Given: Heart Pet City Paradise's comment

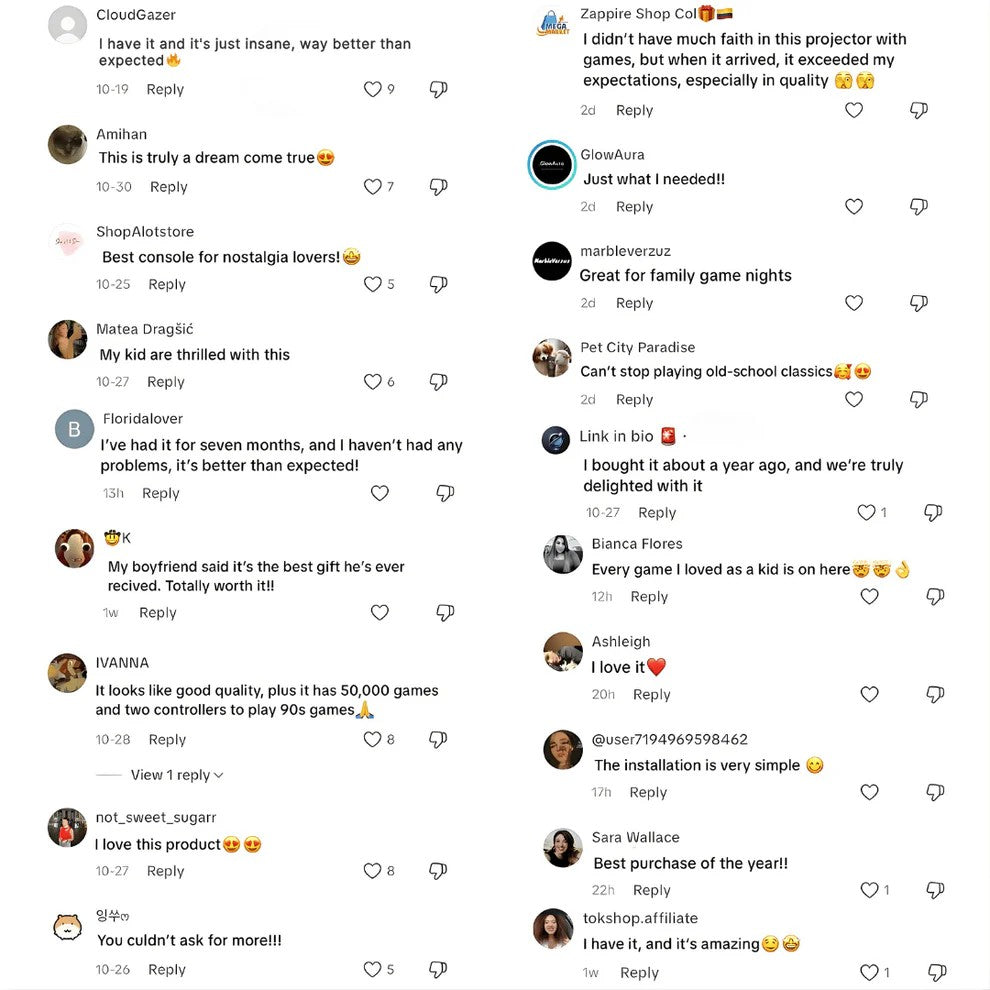Looking at the screenshot, I should [854, 399].
